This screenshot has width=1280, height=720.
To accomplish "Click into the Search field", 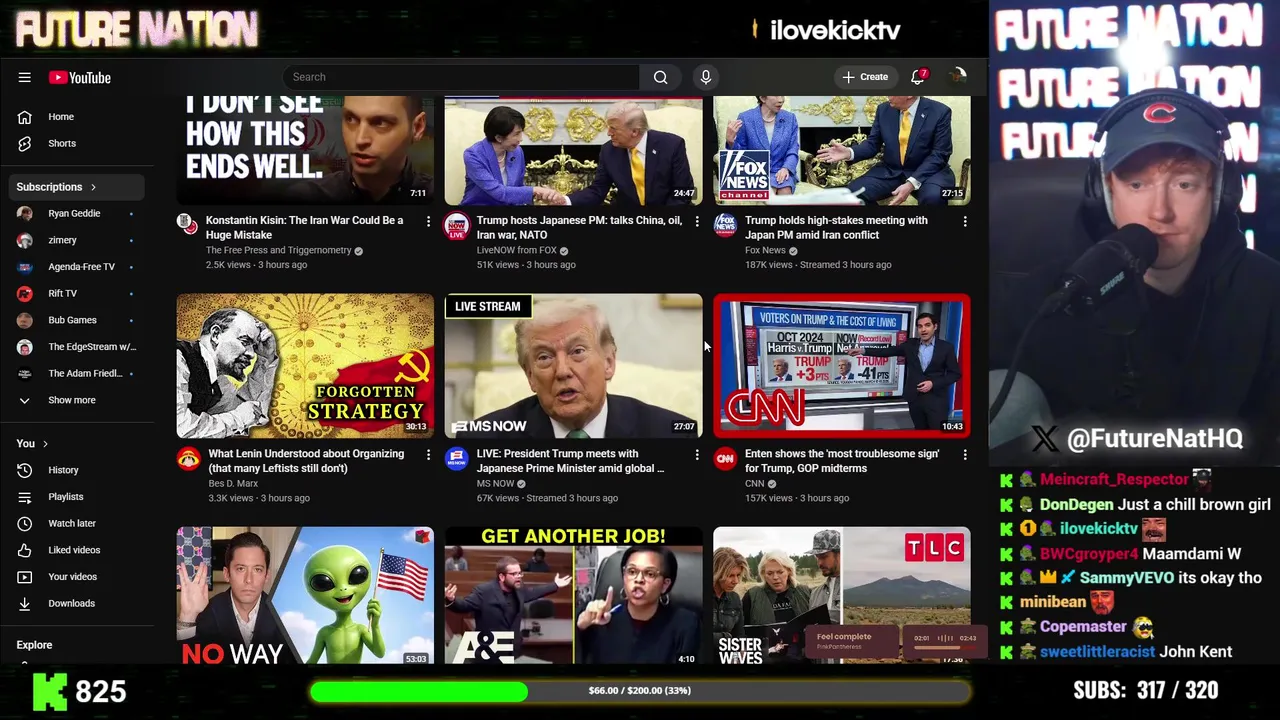I will [x=461, y=77].
